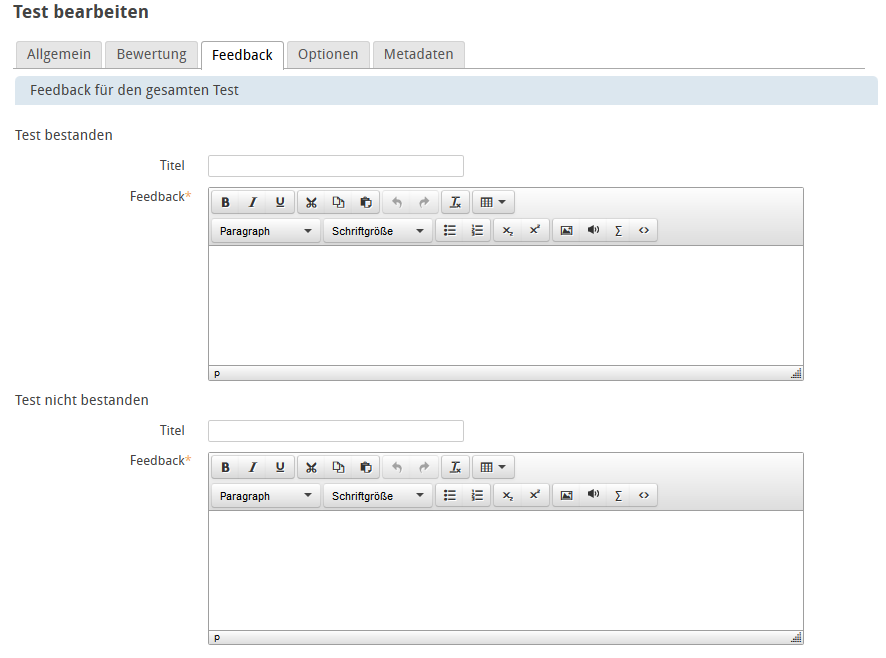Switch to the Allgemein tab
The image size is (886, 658).
click(59, 55)
